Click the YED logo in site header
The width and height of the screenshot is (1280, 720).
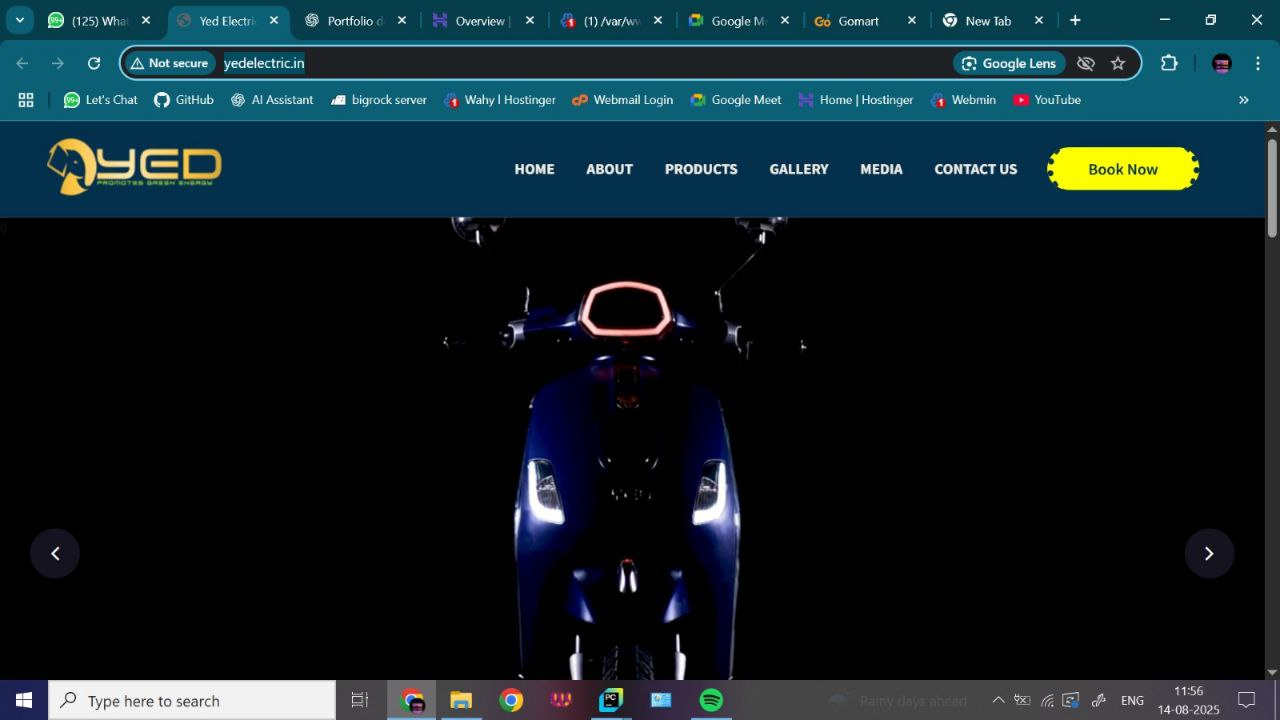[134, 167]
